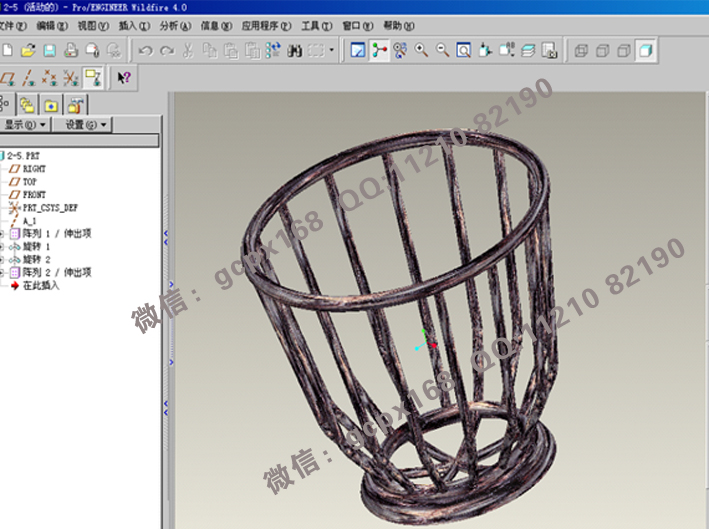Image resolution: width=709 pixels, height=529 pixels.
Task: Open the 显示 dropdown in model tree
Action: pos(25,125)
